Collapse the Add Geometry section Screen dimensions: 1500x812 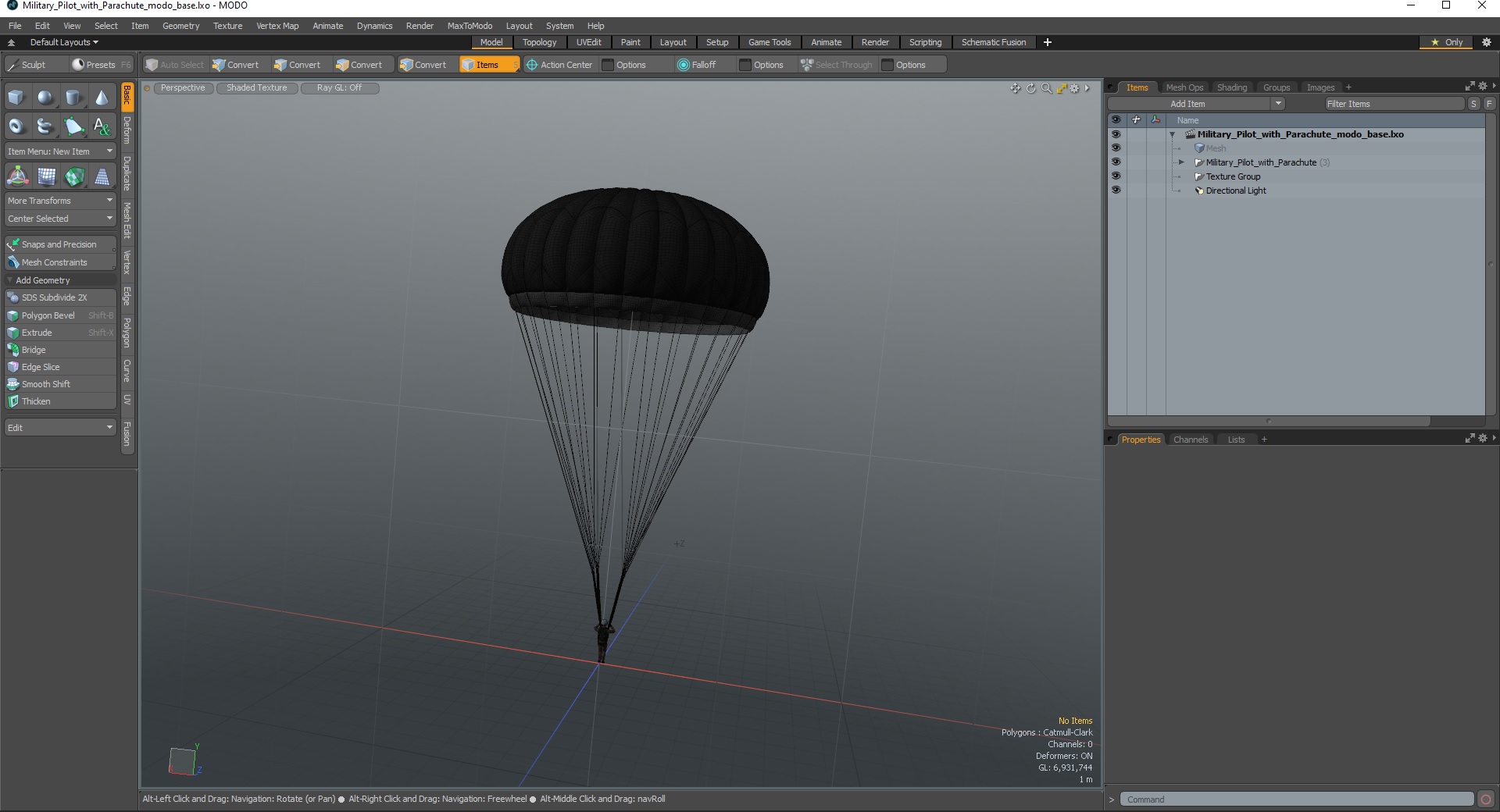pyautogui.click(x=9, y=280)
